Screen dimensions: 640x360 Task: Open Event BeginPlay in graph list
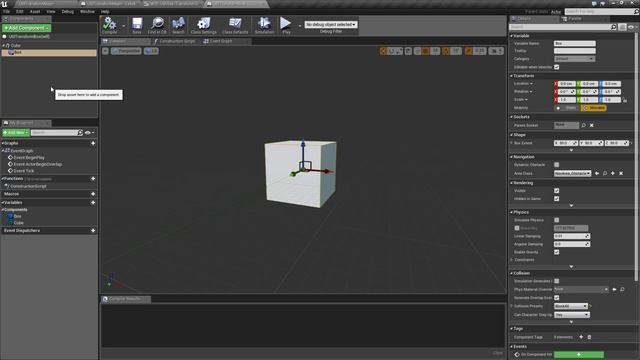click(29, 158)
